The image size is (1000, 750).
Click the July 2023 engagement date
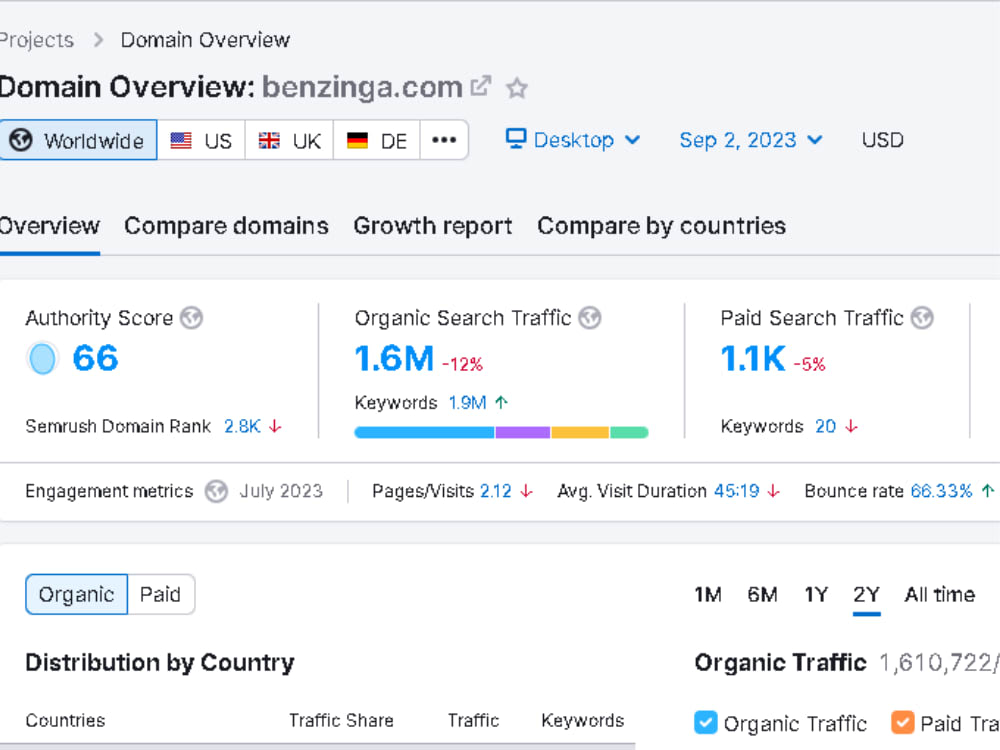point(281,491)
